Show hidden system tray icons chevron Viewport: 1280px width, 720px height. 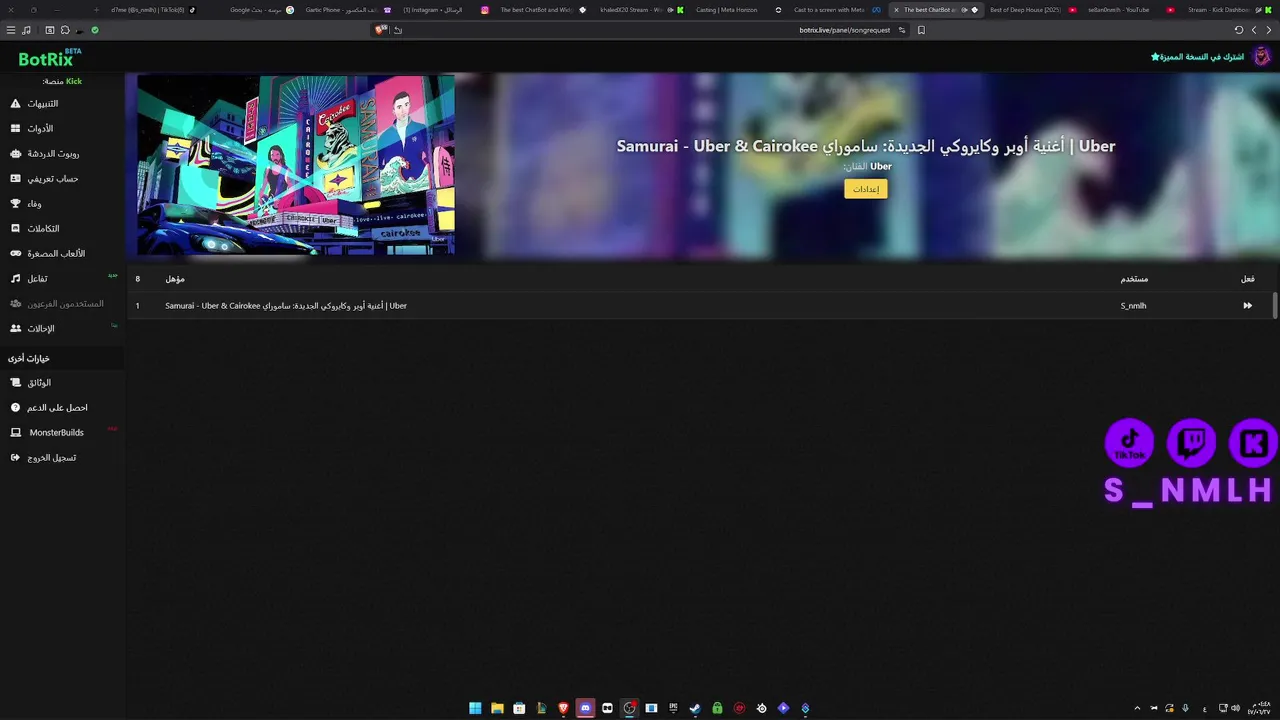point(1137,708)
